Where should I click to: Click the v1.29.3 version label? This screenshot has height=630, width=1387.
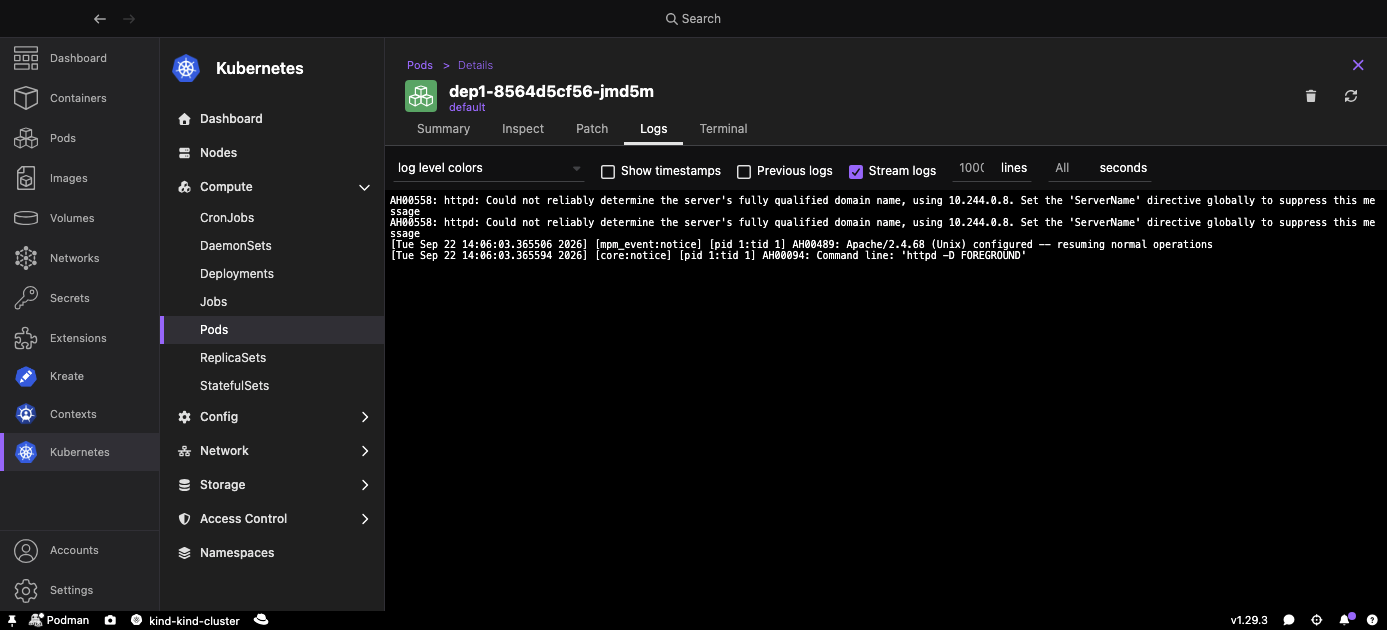point(1249,620)
